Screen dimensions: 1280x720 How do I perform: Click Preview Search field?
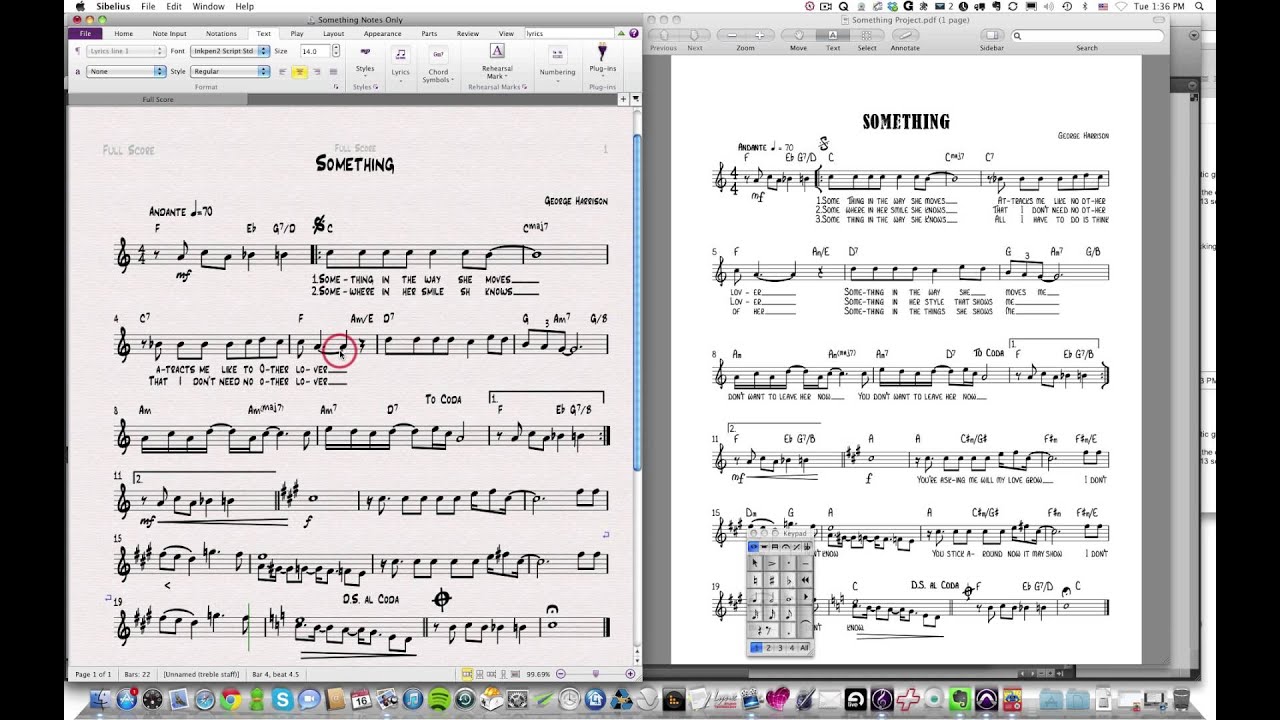coord(1086,35)
